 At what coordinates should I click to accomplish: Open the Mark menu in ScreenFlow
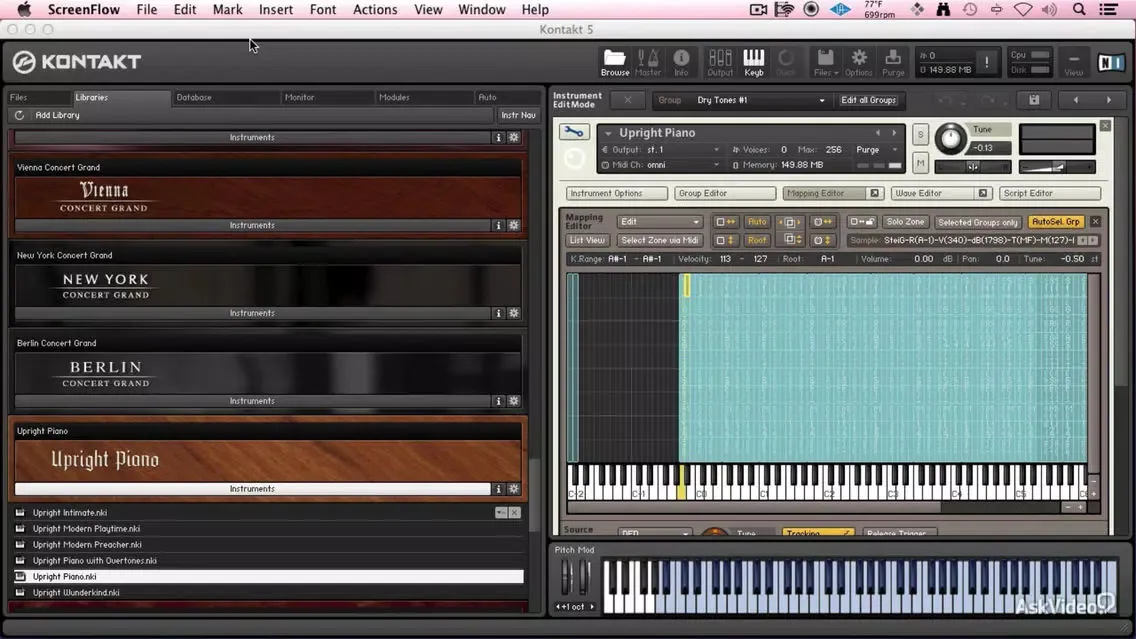227,9
